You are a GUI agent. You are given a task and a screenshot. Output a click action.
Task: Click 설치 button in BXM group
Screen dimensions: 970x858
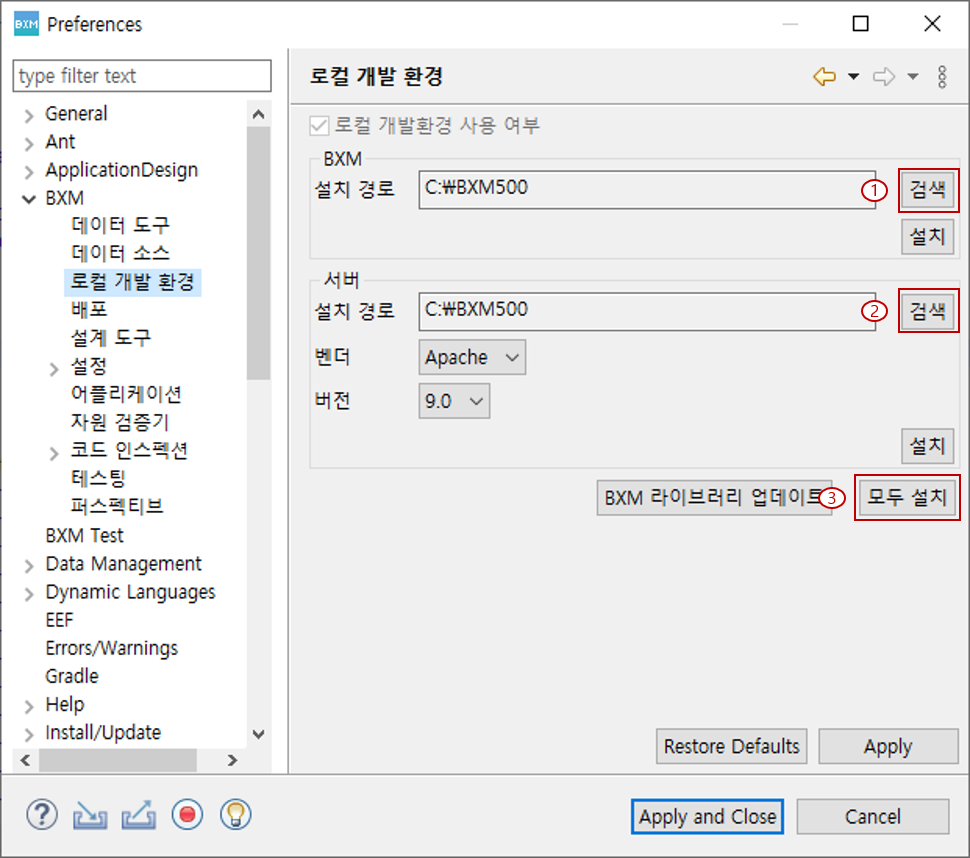[927, 236]
